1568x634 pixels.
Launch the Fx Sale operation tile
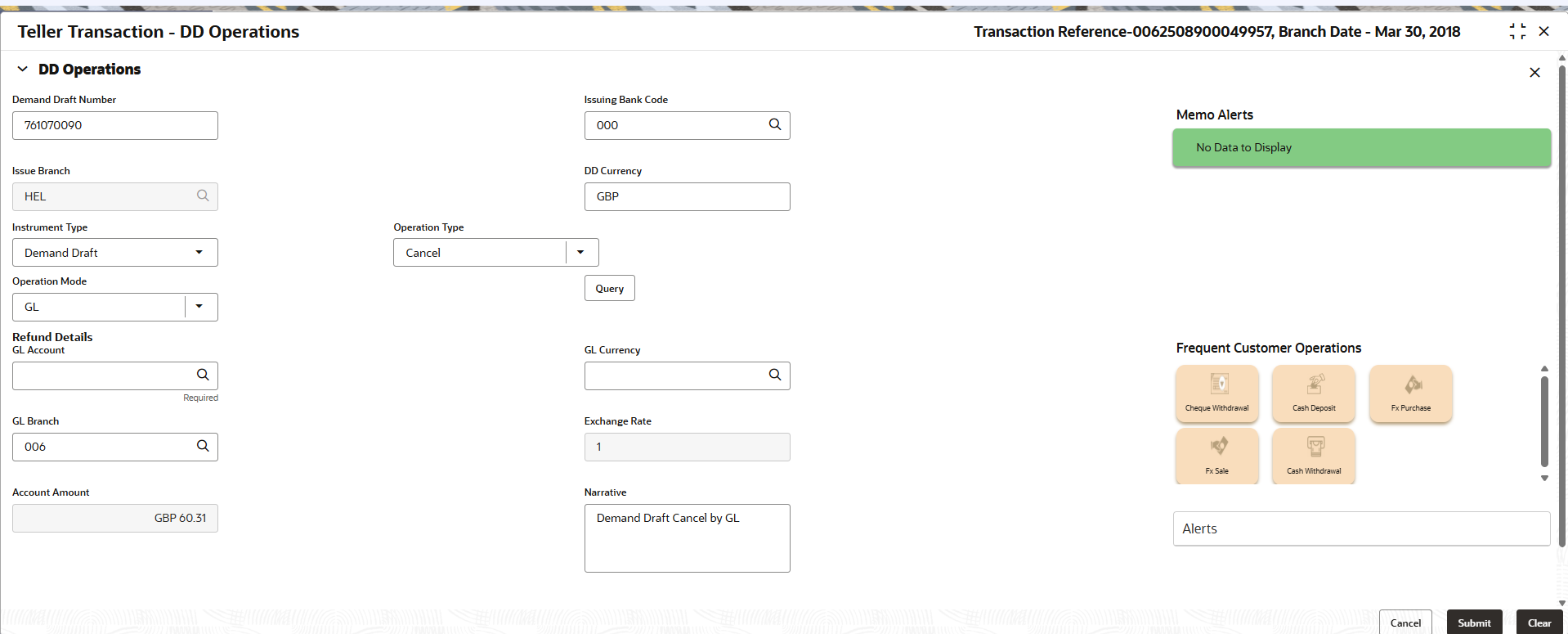pyautogui.click(x=1216, y=456)
